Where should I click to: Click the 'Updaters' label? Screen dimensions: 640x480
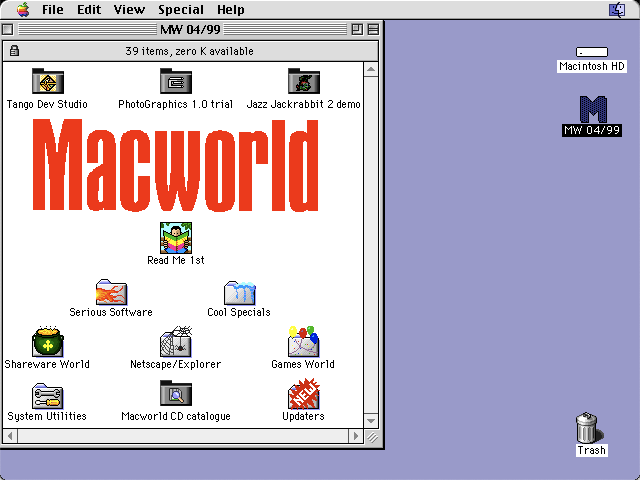303,416
